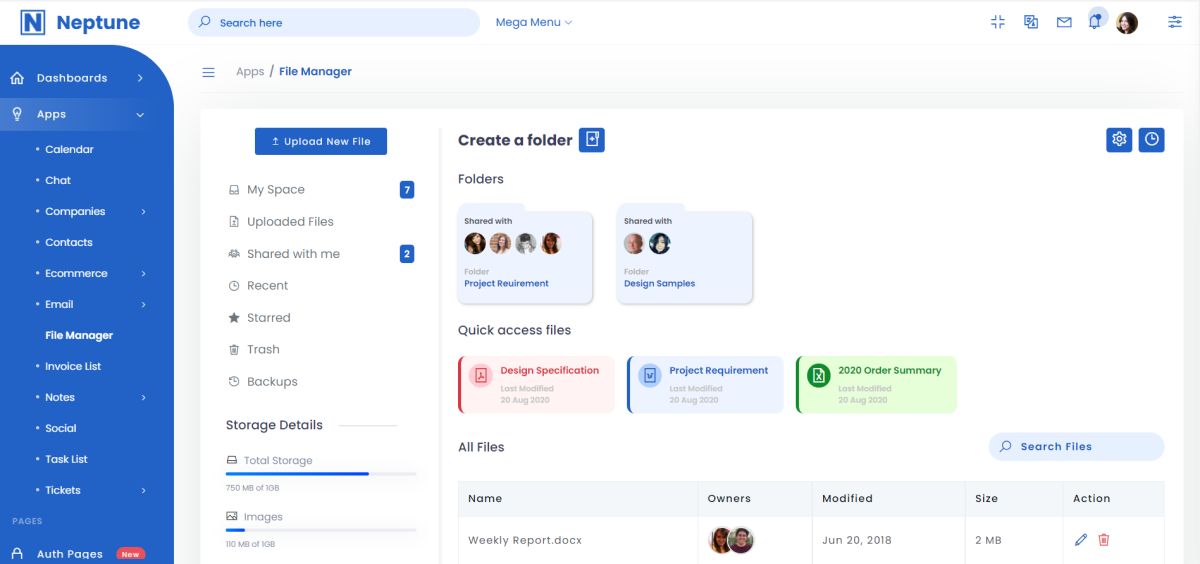This screenshot has width=1200, height=564.
Task: Open Calendar in the sidebar
Action: click(69, 149)
